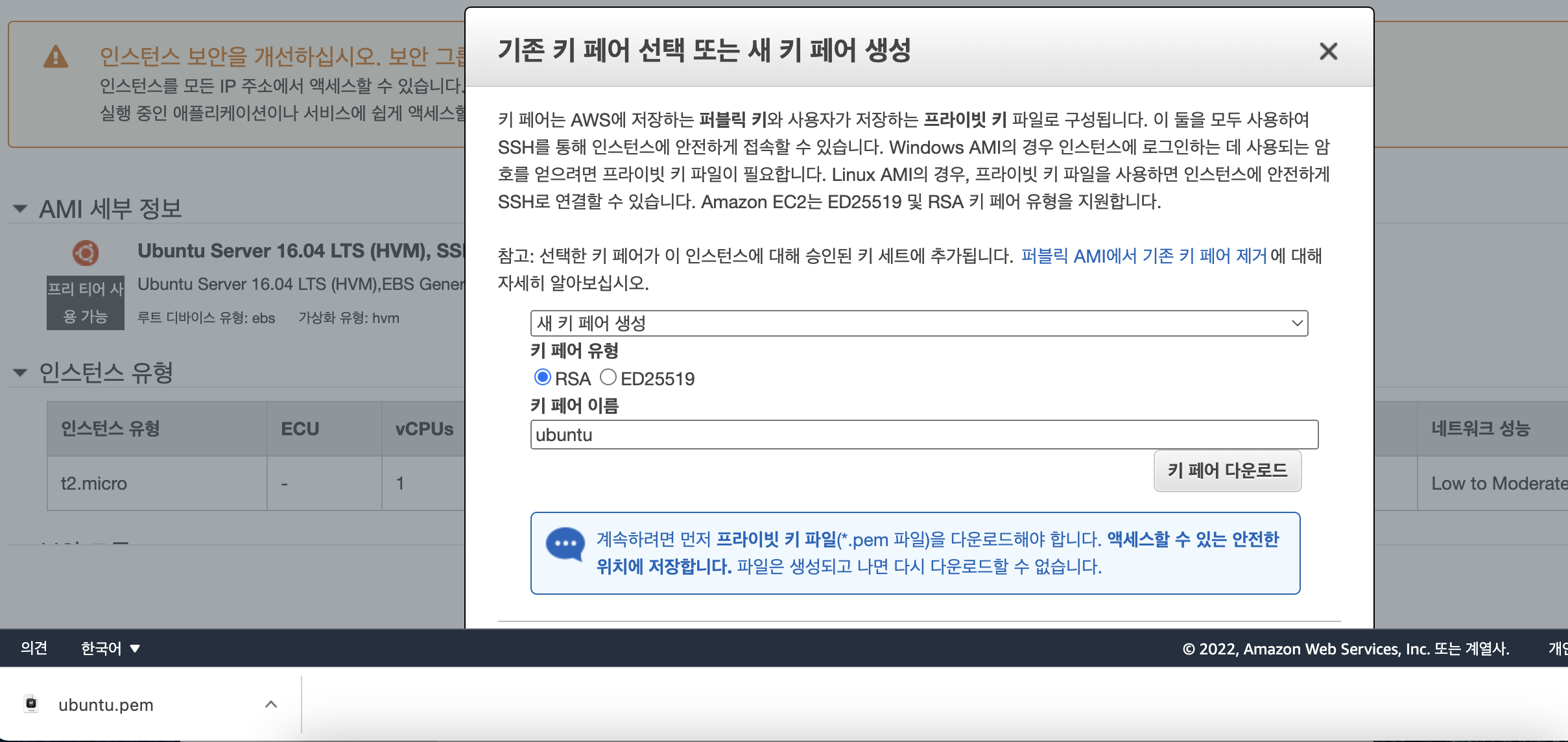Open the 한국어 language selector
Image resolution: width=1568 pixels, height=742 pixels.
[x=110, y=648]
